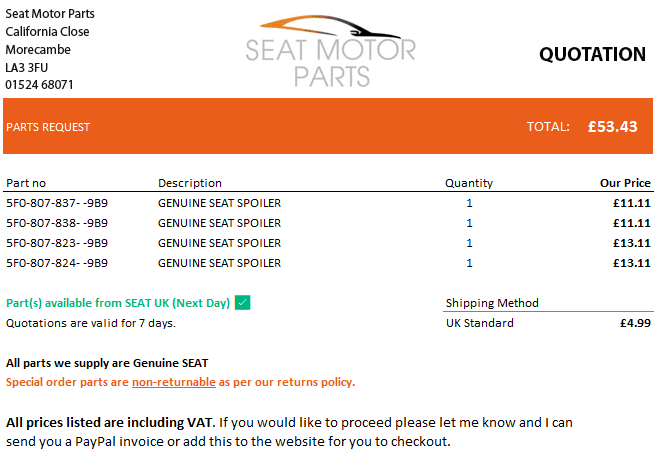Click the £4.99 shipping price
This screenshot has width=665, height=467.
tap(636, 323)
